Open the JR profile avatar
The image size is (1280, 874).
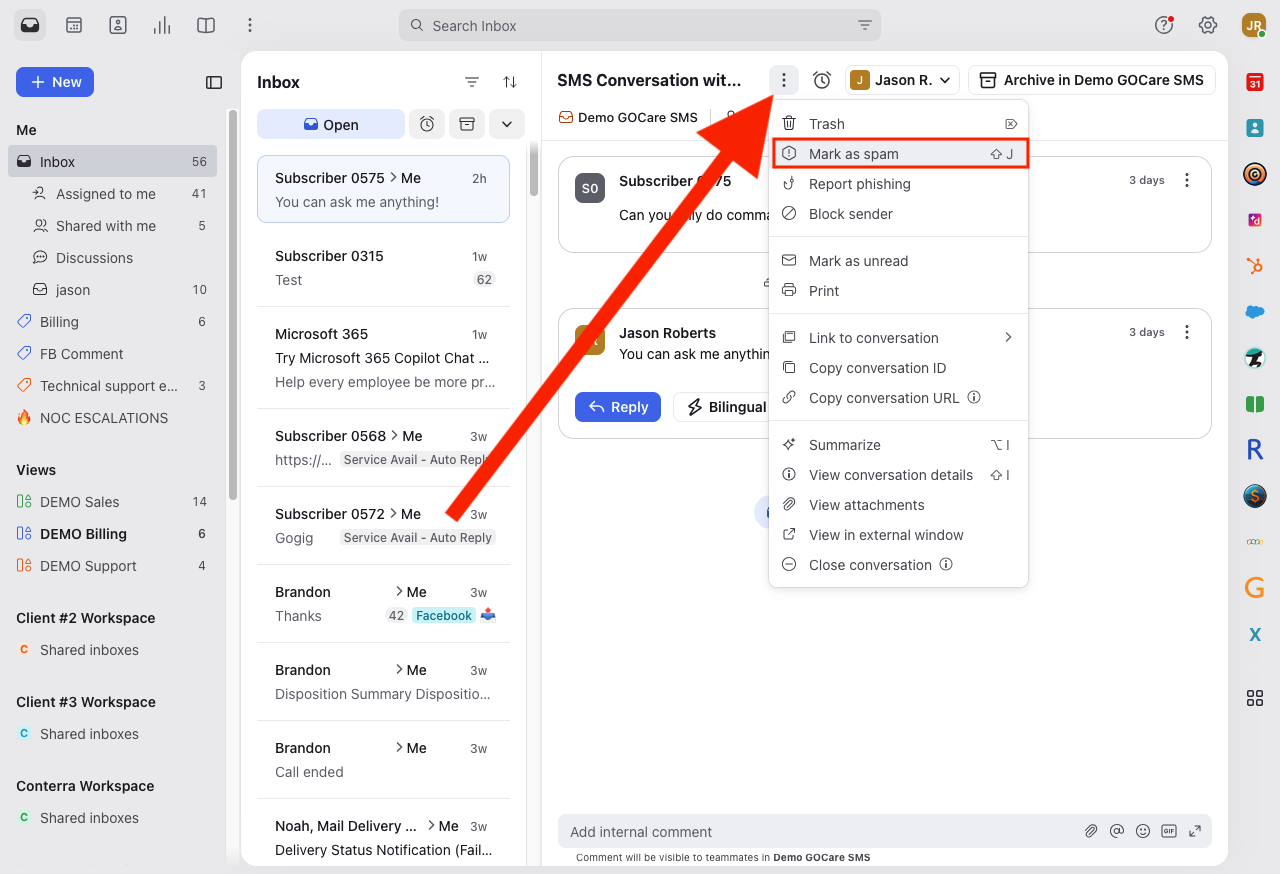(1254, 25)
